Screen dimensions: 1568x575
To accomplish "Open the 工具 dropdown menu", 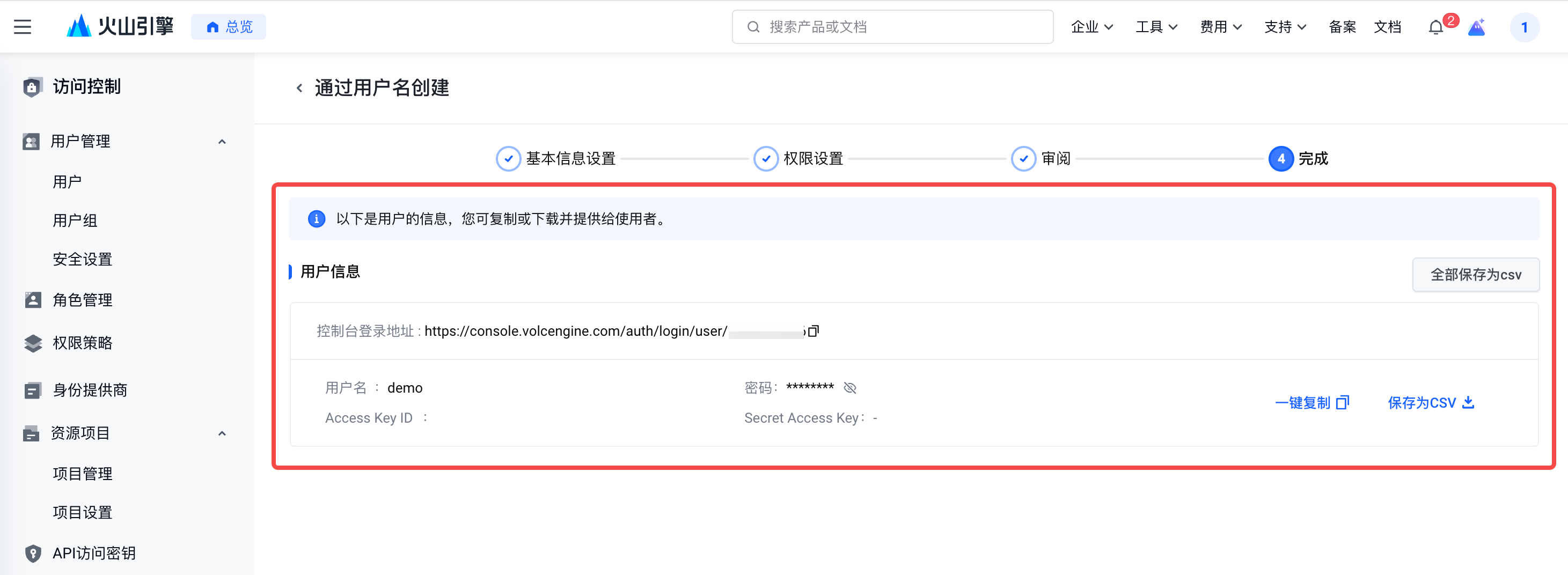I will [1156, 27].
